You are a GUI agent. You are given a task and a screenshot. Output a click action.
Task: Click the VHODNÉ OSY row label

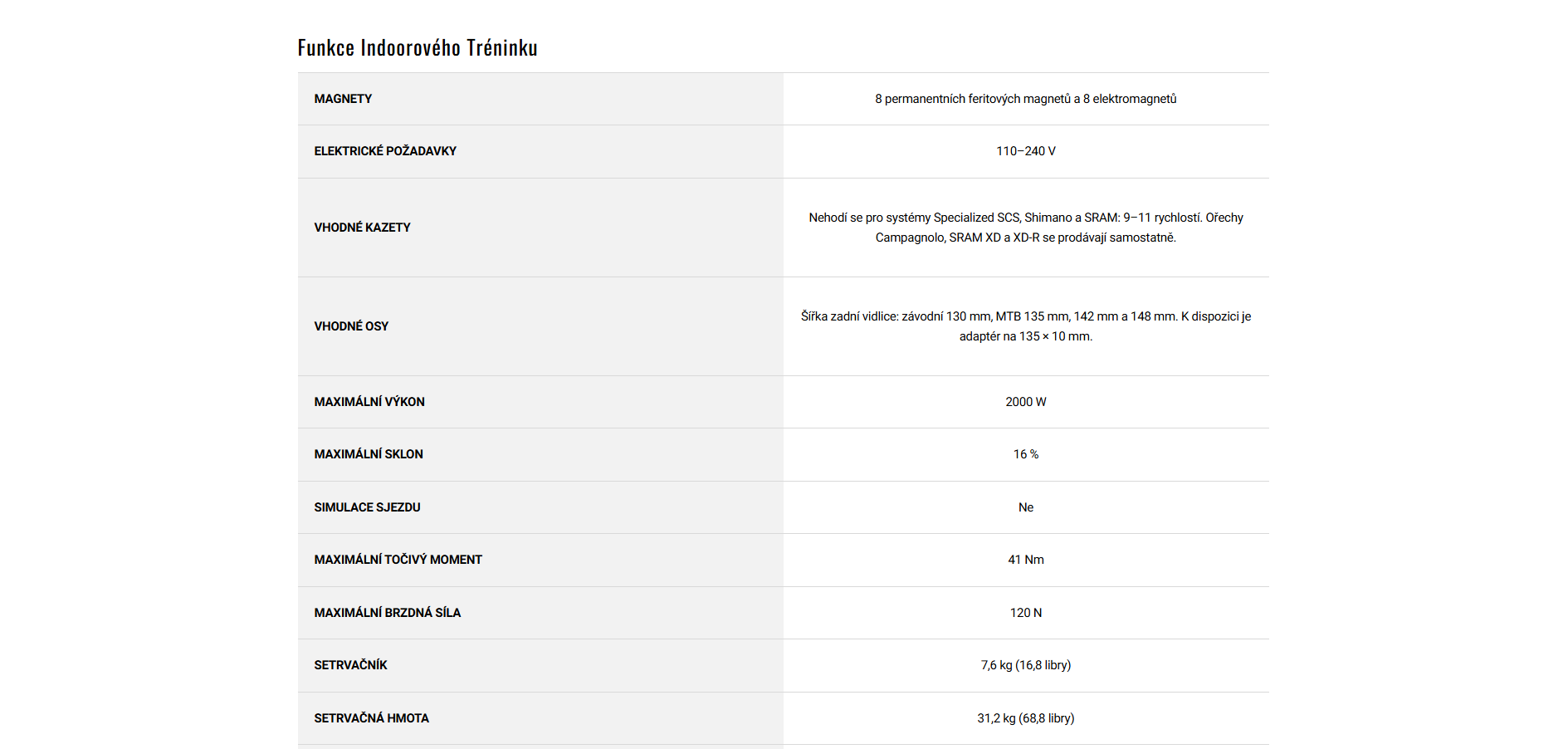pos(351,326)
